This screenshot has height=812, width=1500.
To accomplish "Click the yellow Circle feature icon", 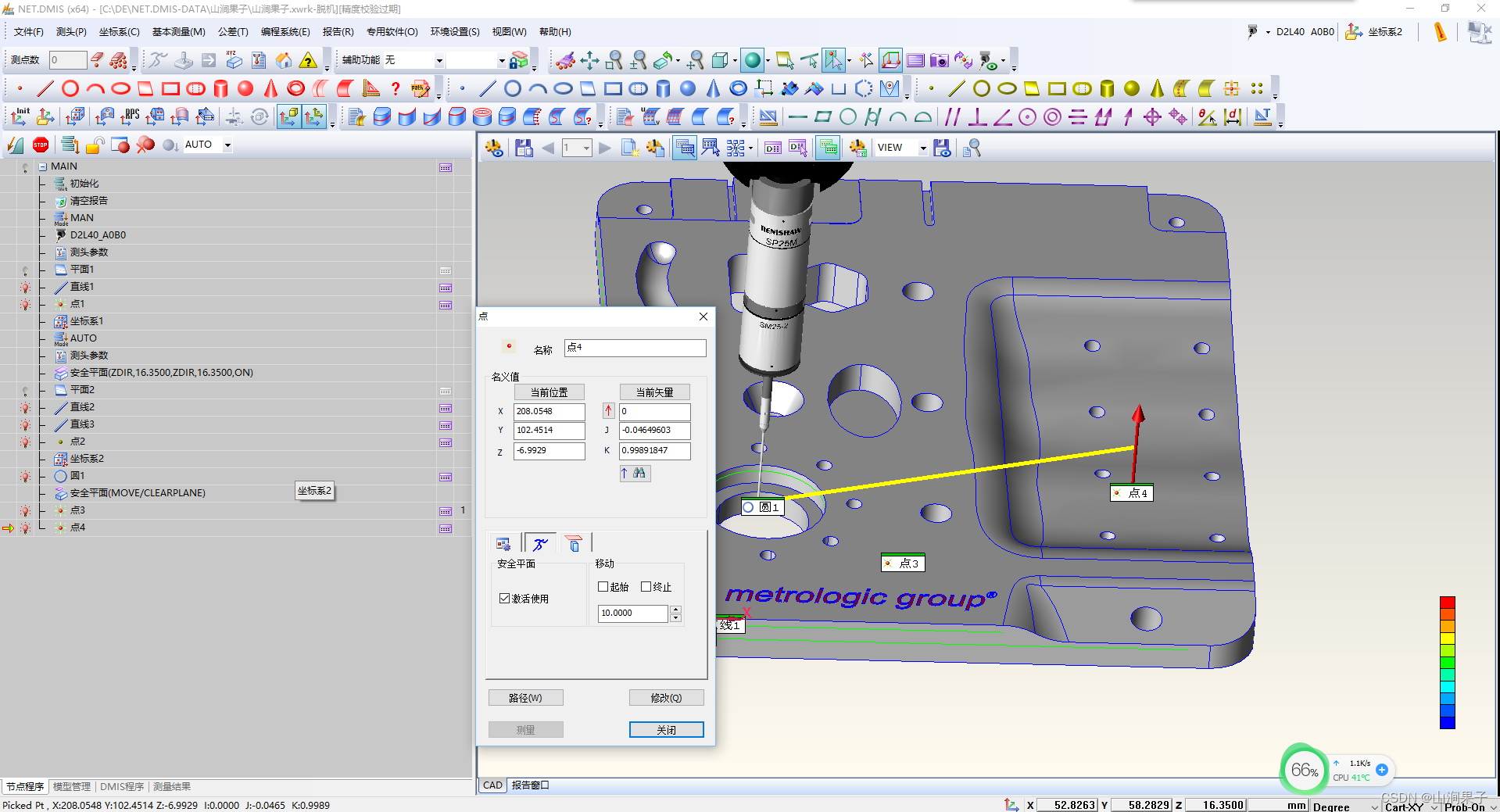I will [x=982, y=88].
